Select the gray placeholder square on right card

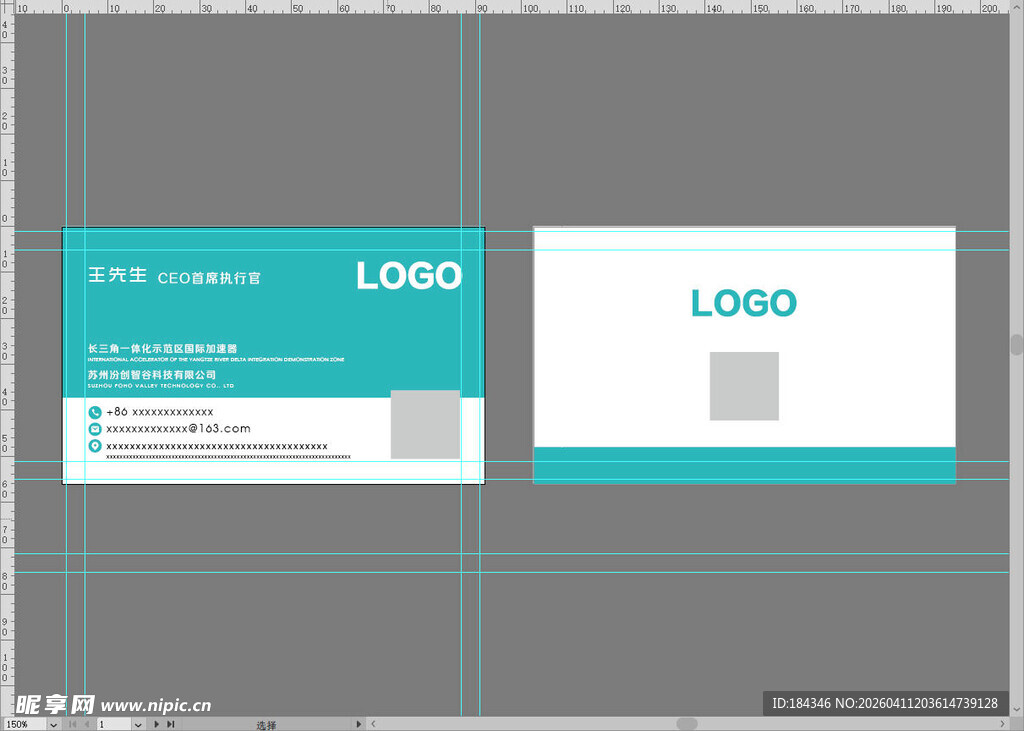[x=744, y=386]
